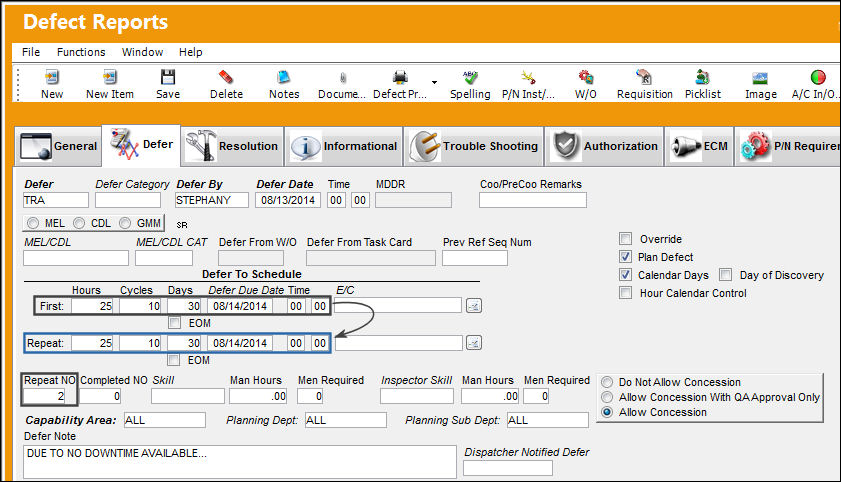Enable the Override checkbox
This screenshot has height=482, width=841.
pos(625,239)
